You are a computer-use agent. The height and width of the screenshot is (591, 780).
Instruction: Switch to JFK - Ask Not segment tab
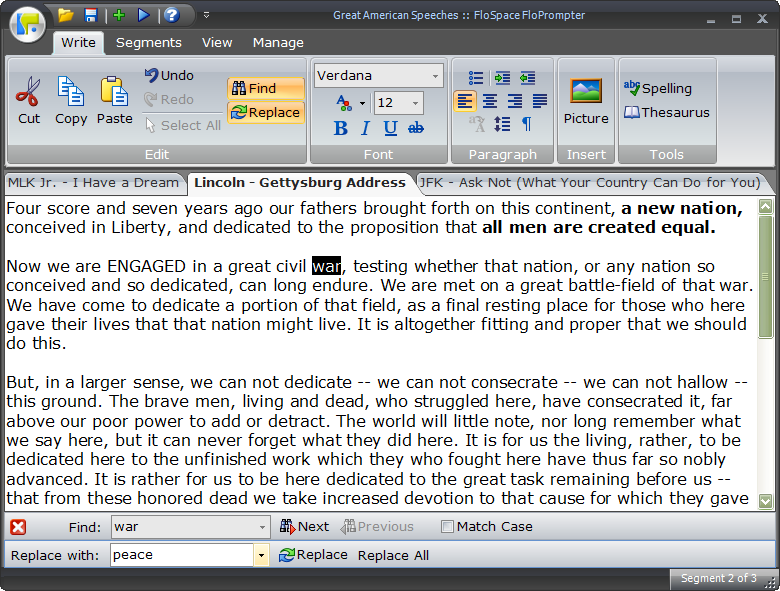pyautogui.click(x=590, y=183)
